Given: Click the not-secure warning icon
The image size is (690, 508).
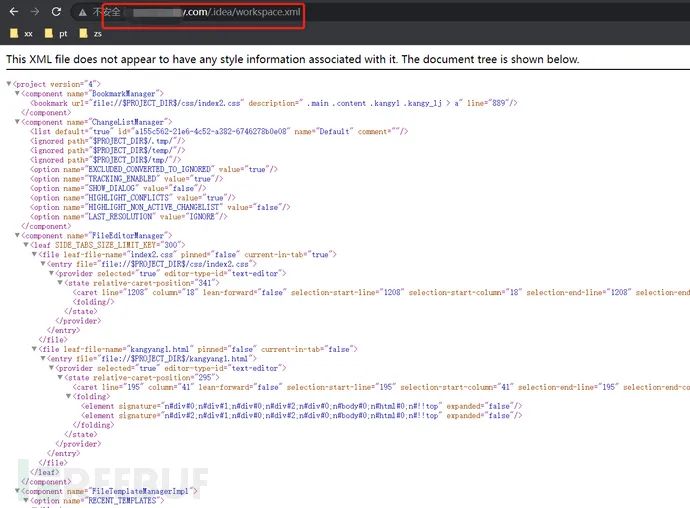Looking at the screenshot, I should click(x=84, y=14).
